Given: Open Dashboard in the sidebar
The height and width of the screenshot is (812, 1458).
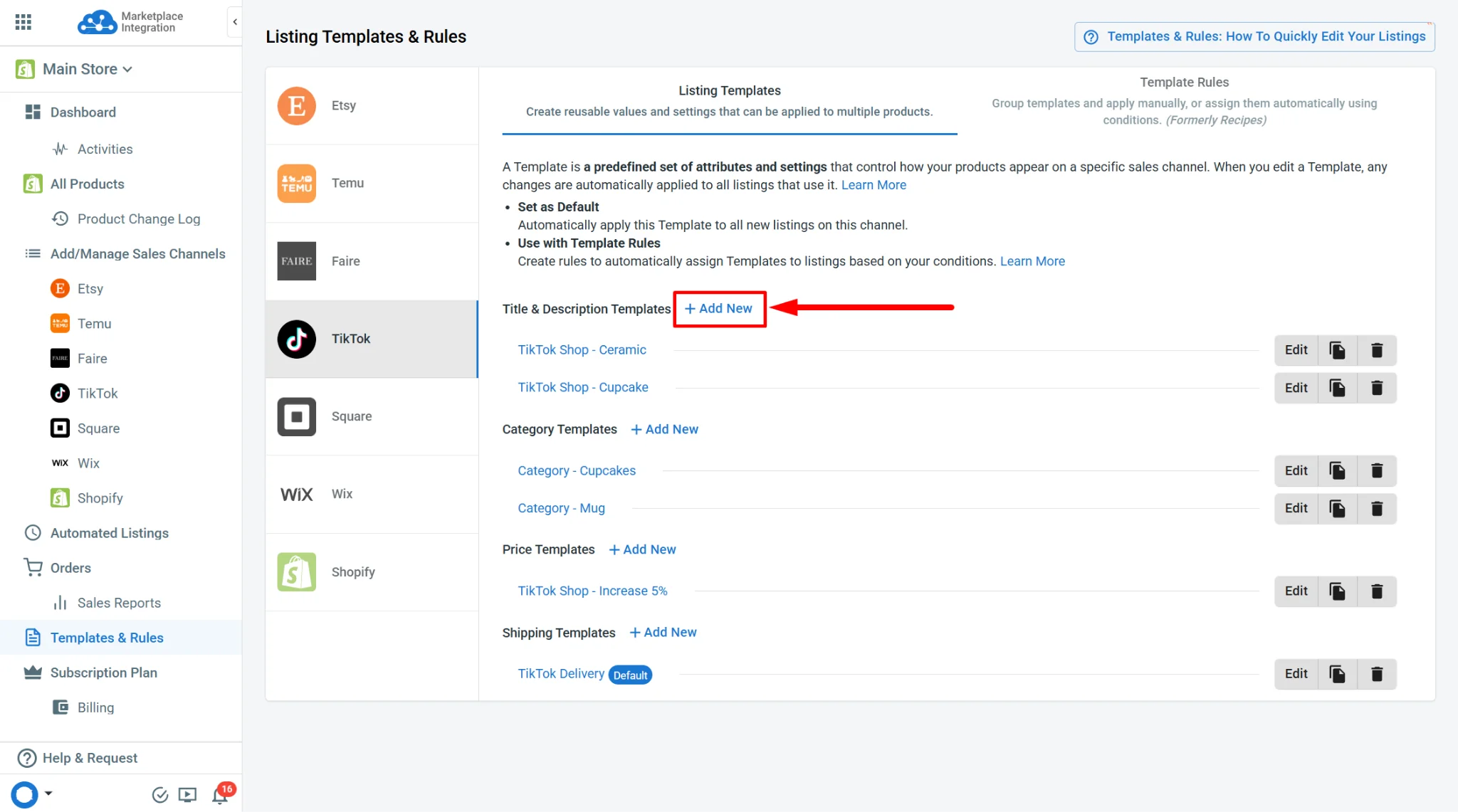Looking at the screenshot, I should point(83,112).
